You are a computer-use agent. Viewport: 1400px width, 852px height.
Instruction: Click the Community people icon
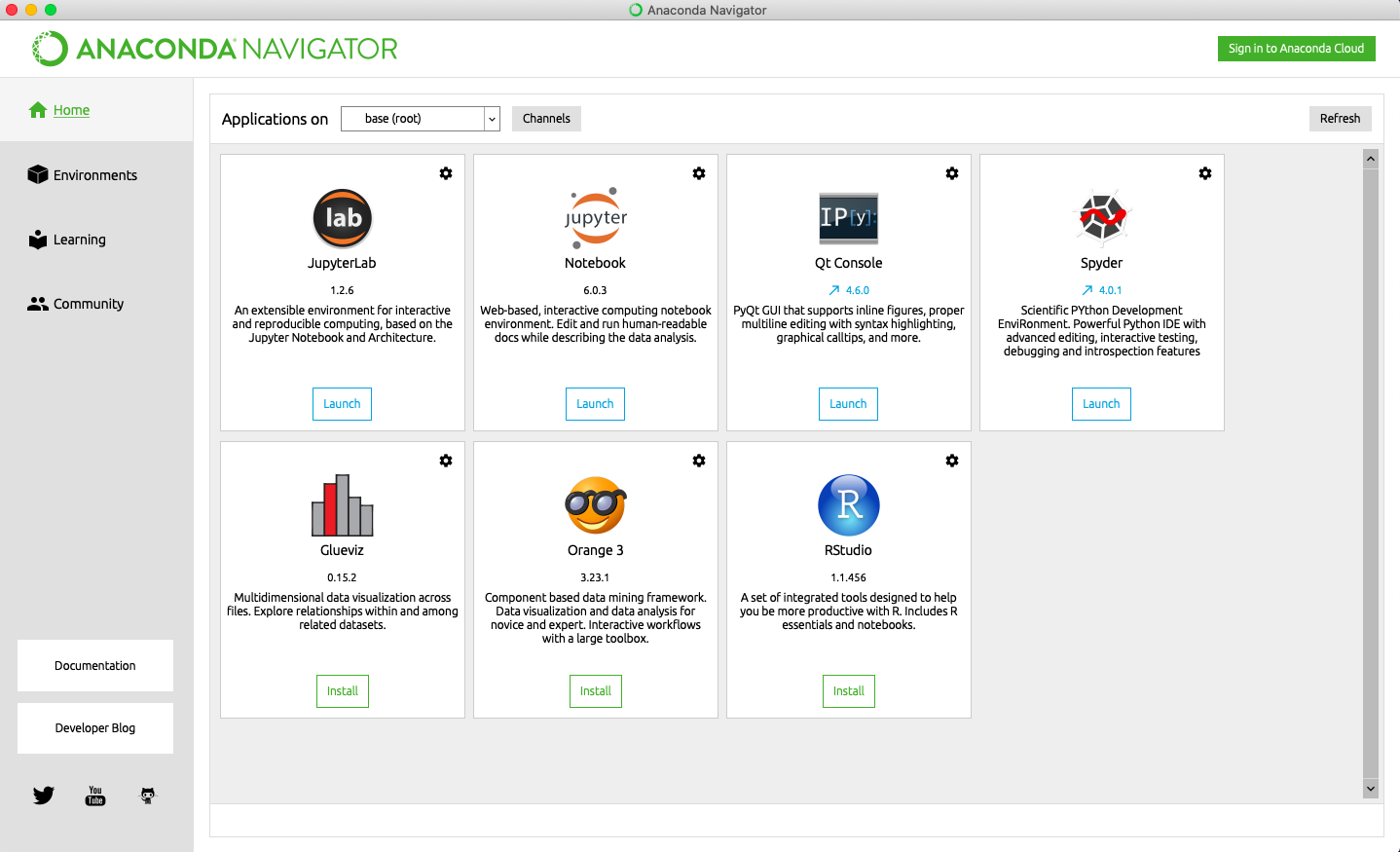click(38, 304)
